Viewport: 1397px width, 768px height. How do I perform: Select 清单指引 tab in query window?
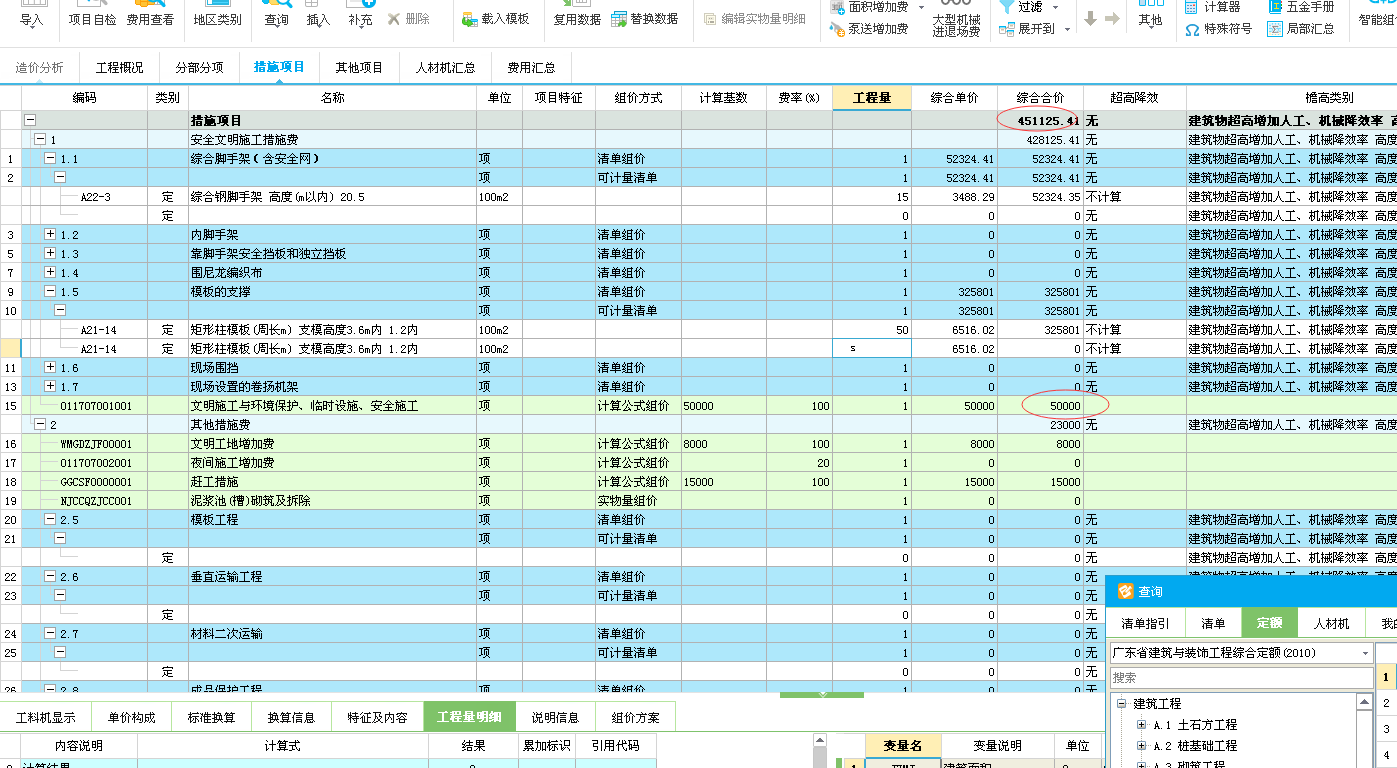1145,623
